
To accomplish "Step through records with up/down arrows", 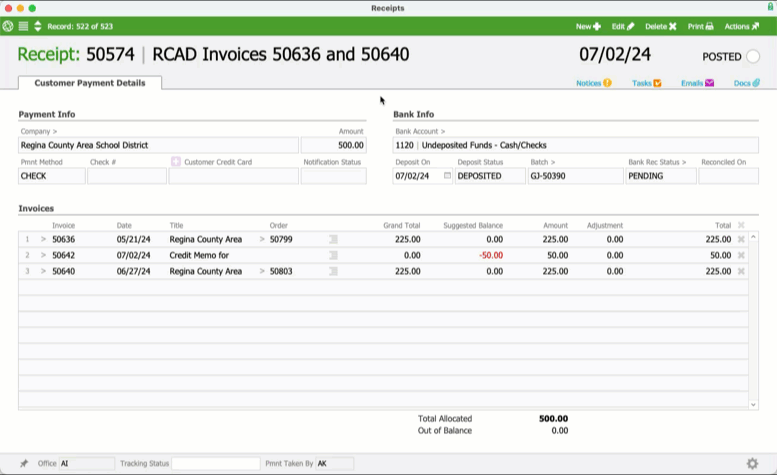I will 38,26.
